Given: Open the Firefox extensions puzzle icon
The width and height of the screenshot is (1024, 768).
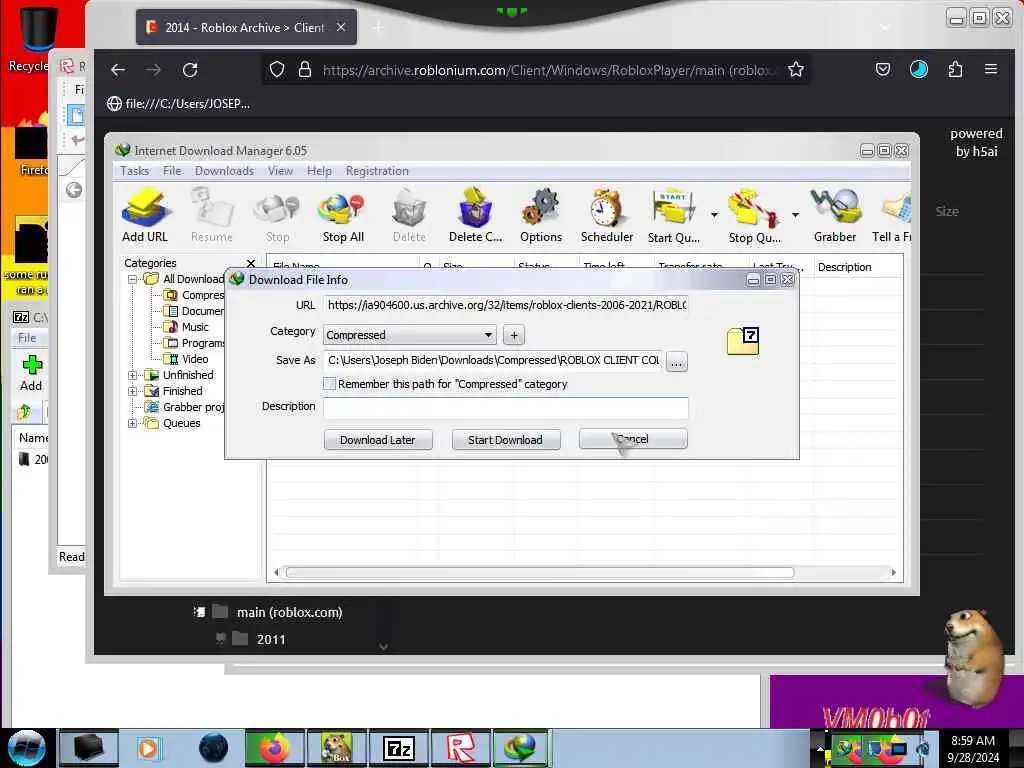Looking at the screenshot, I should [955, 69].
